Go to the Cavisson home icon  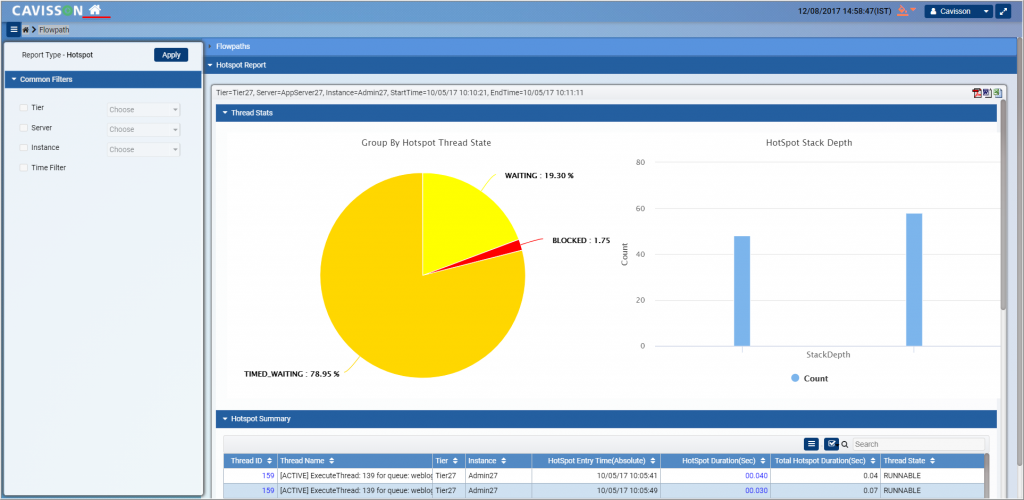(95, 11)
